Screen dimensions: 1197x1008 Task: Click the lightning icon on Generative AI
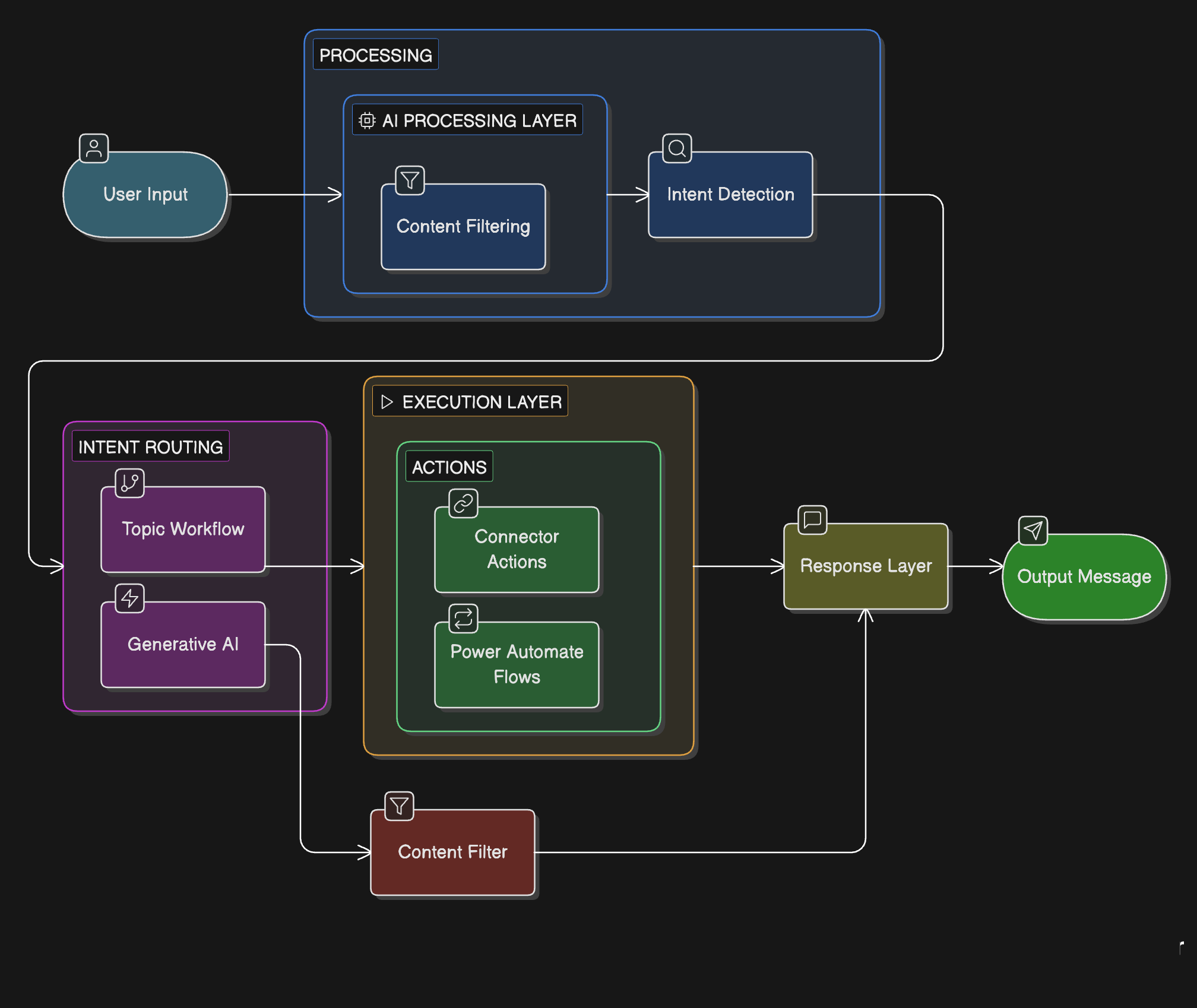point(129,598)
